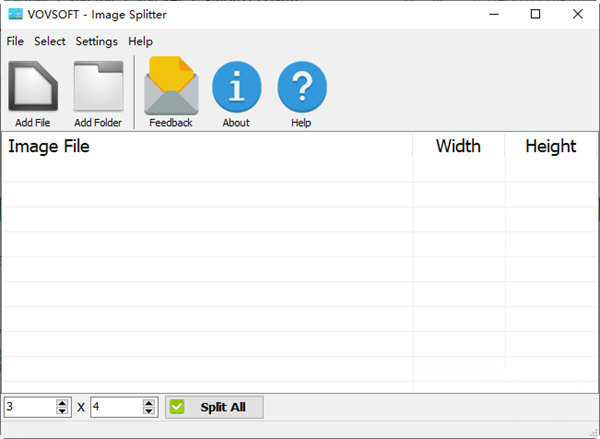The image size is (600, 439).
Task: Close the Image Splitter window
Action: [x=577, y=14]
